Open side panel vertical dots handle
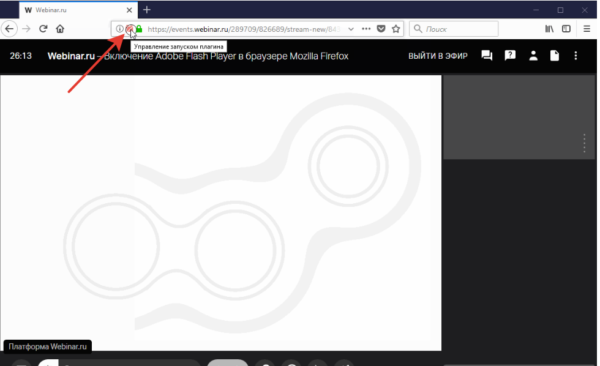The width and height of the screenshot is (600, 366). pos(584,143)
